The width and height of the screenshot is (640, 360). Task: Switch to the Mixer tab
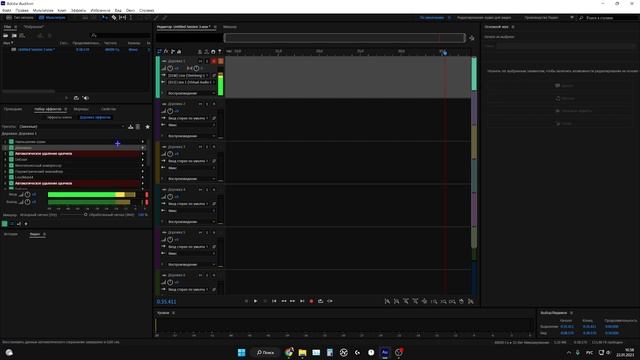pyautogui.click(x=230, y=27)
